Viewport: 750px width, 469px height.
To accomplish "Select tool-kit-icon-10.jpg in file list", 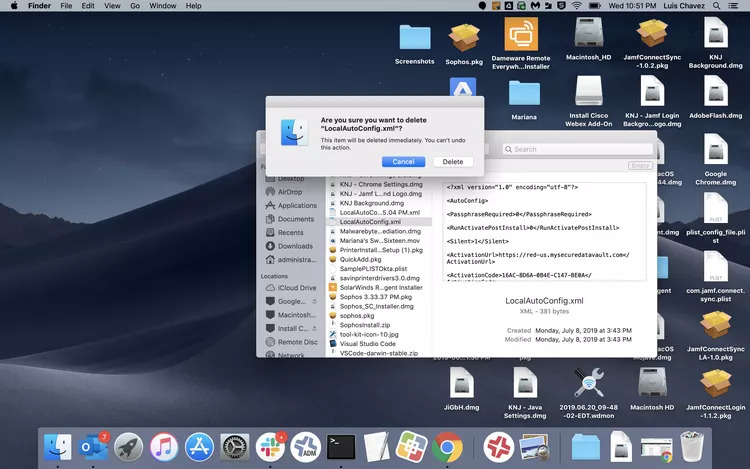I will (x=369, y=334).
